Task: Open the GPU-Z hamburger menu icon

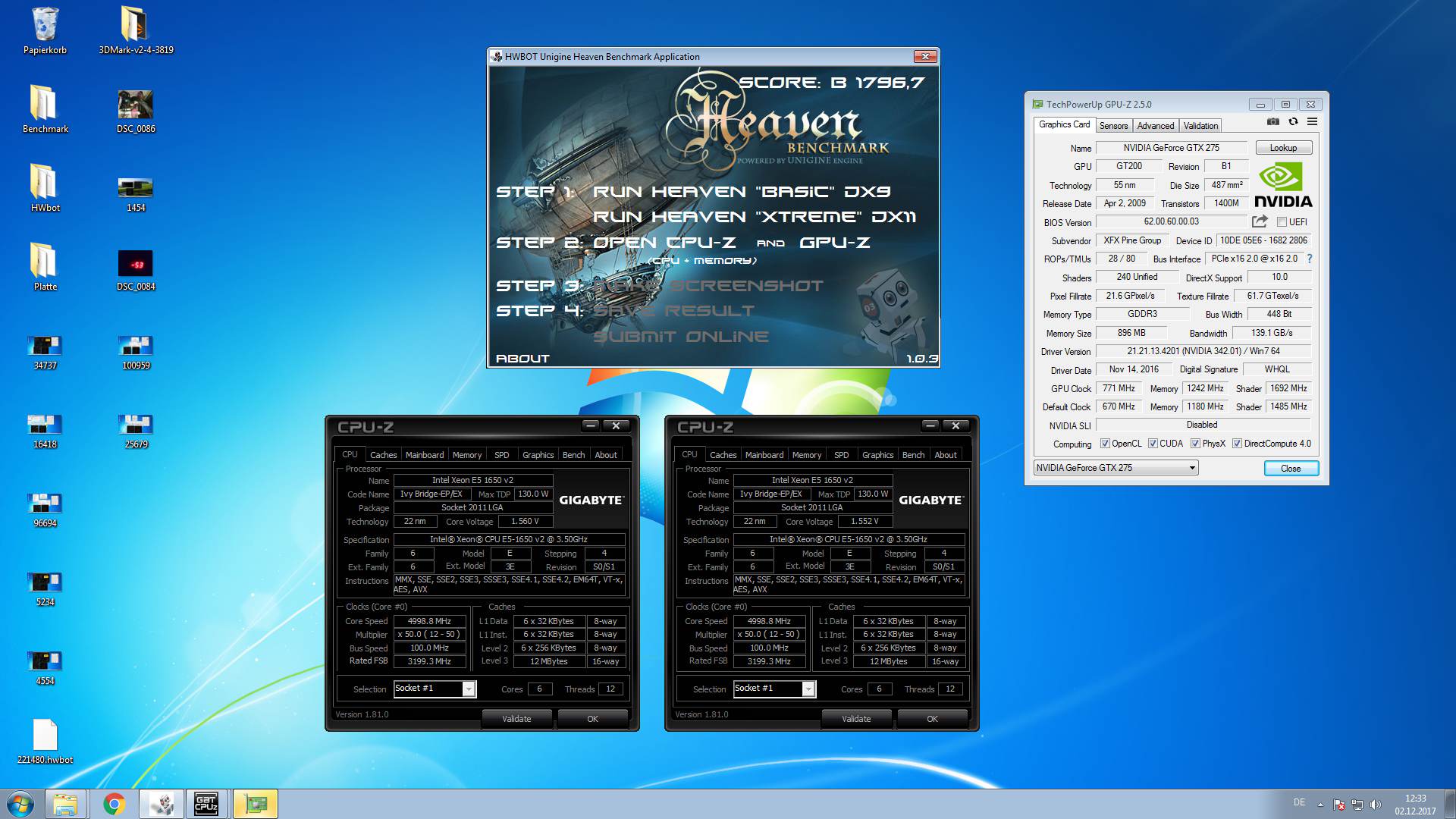Action: pyautogui.click(x=1312, y=121)
